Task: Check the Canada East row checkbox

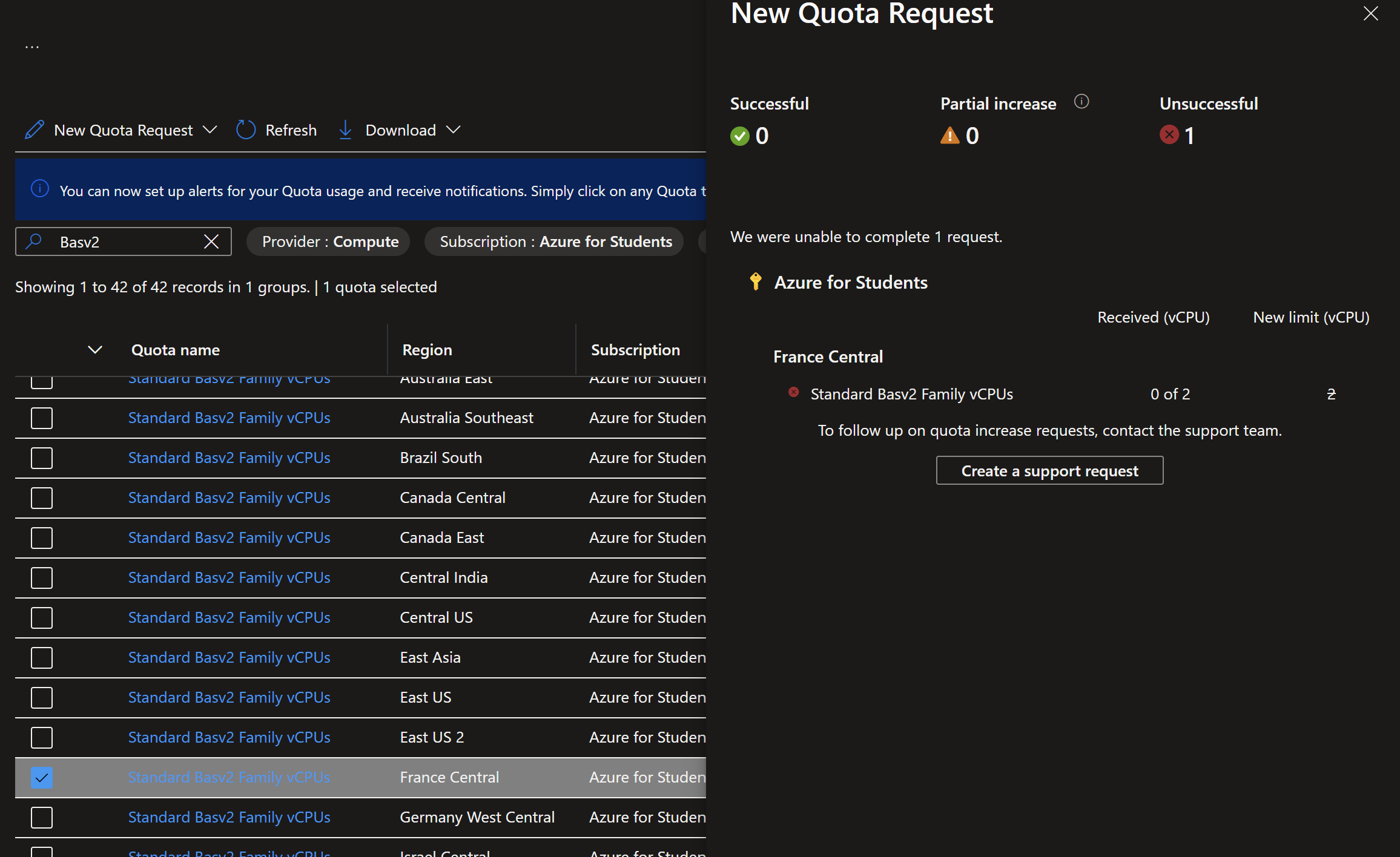Action: tap(42, 538)
